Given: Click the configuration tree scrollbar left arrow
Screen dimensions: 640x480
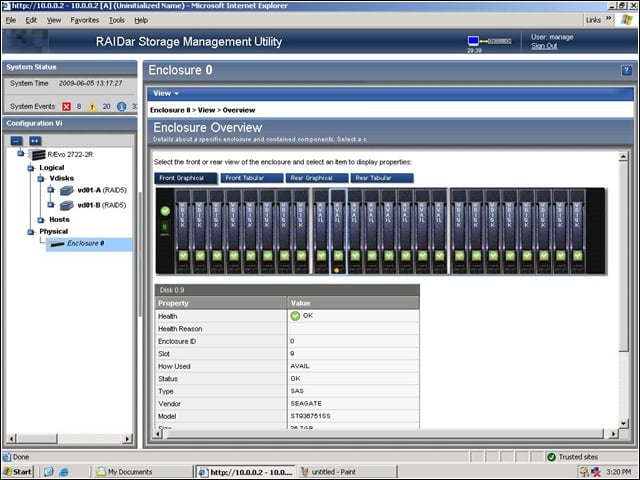Looking at the screenshot, I should [11, 439].
